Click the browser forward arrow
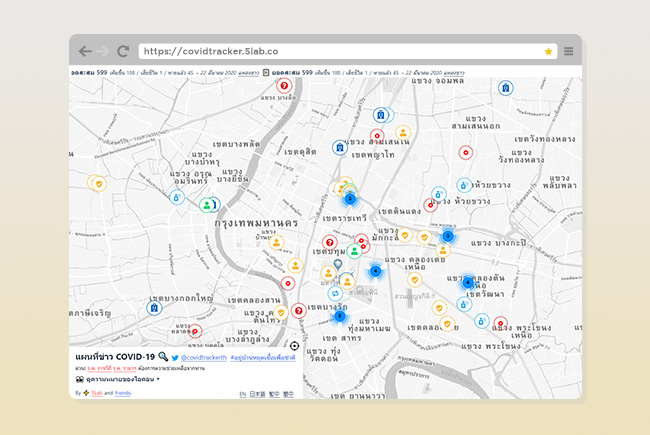This screenshot has height=435, width=650. (103, 51)
